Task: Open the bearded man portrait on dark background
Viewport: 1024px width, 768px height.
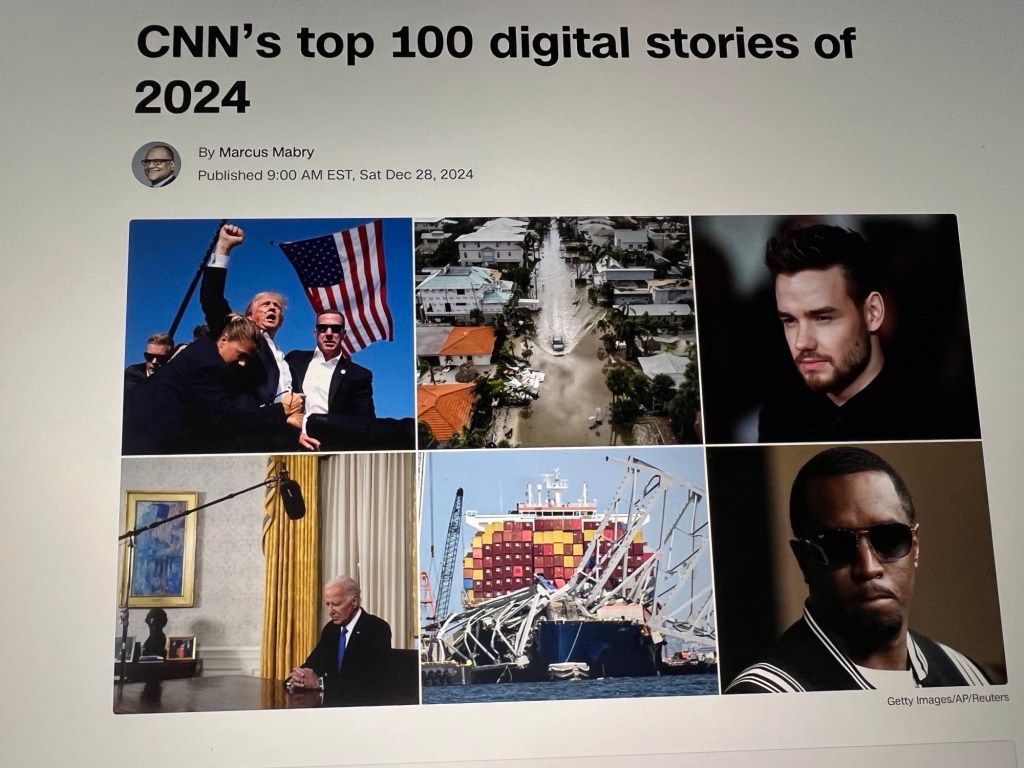Action: click(x=835, y=328)
